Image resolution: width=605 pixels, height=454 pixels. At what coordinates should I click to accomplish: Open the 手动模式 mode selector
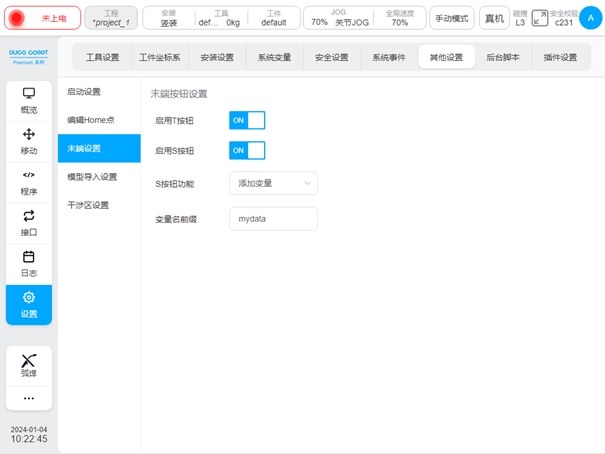452,18
